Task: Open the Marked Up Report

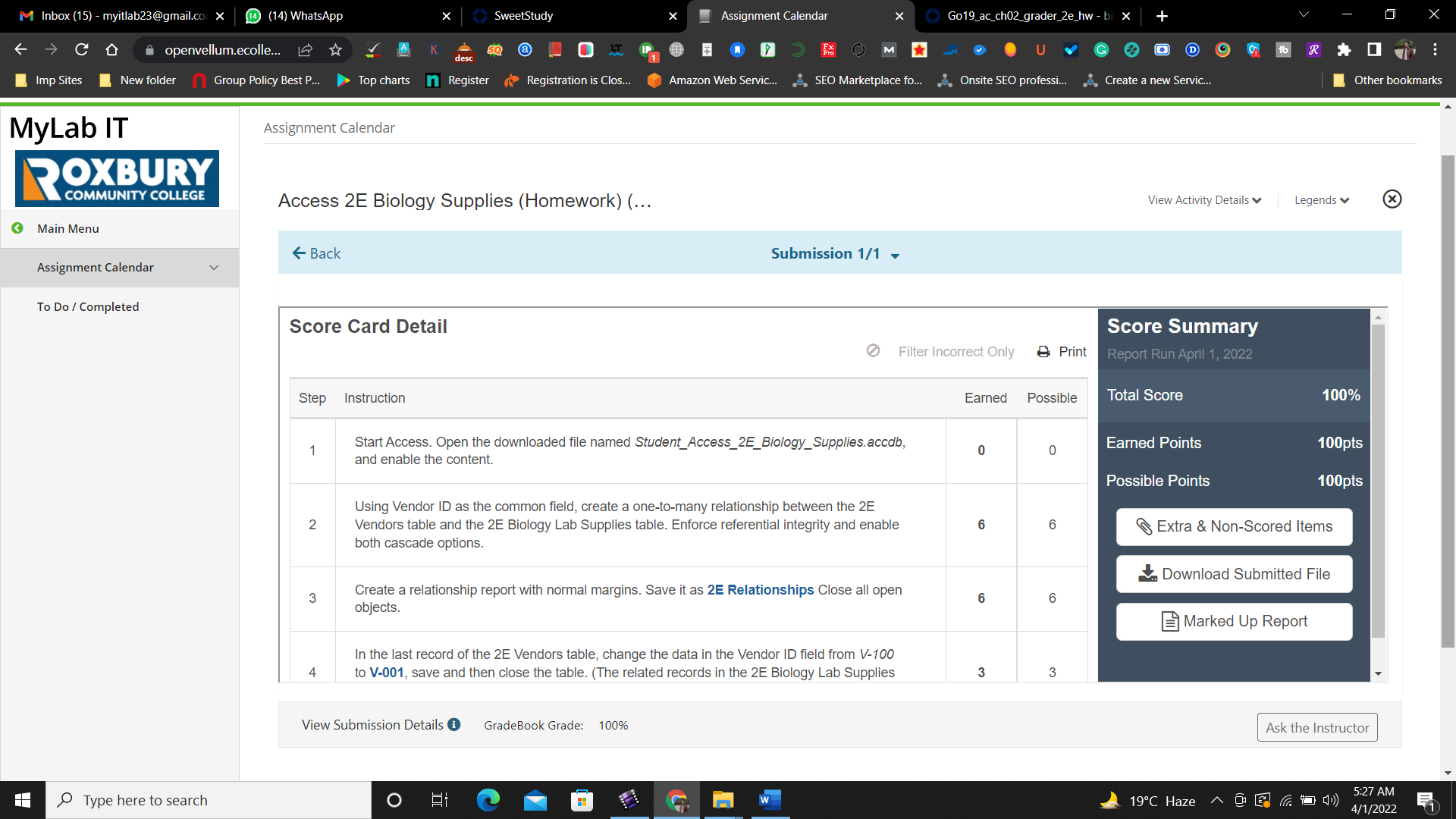Action: click(x=1234, y=621)
